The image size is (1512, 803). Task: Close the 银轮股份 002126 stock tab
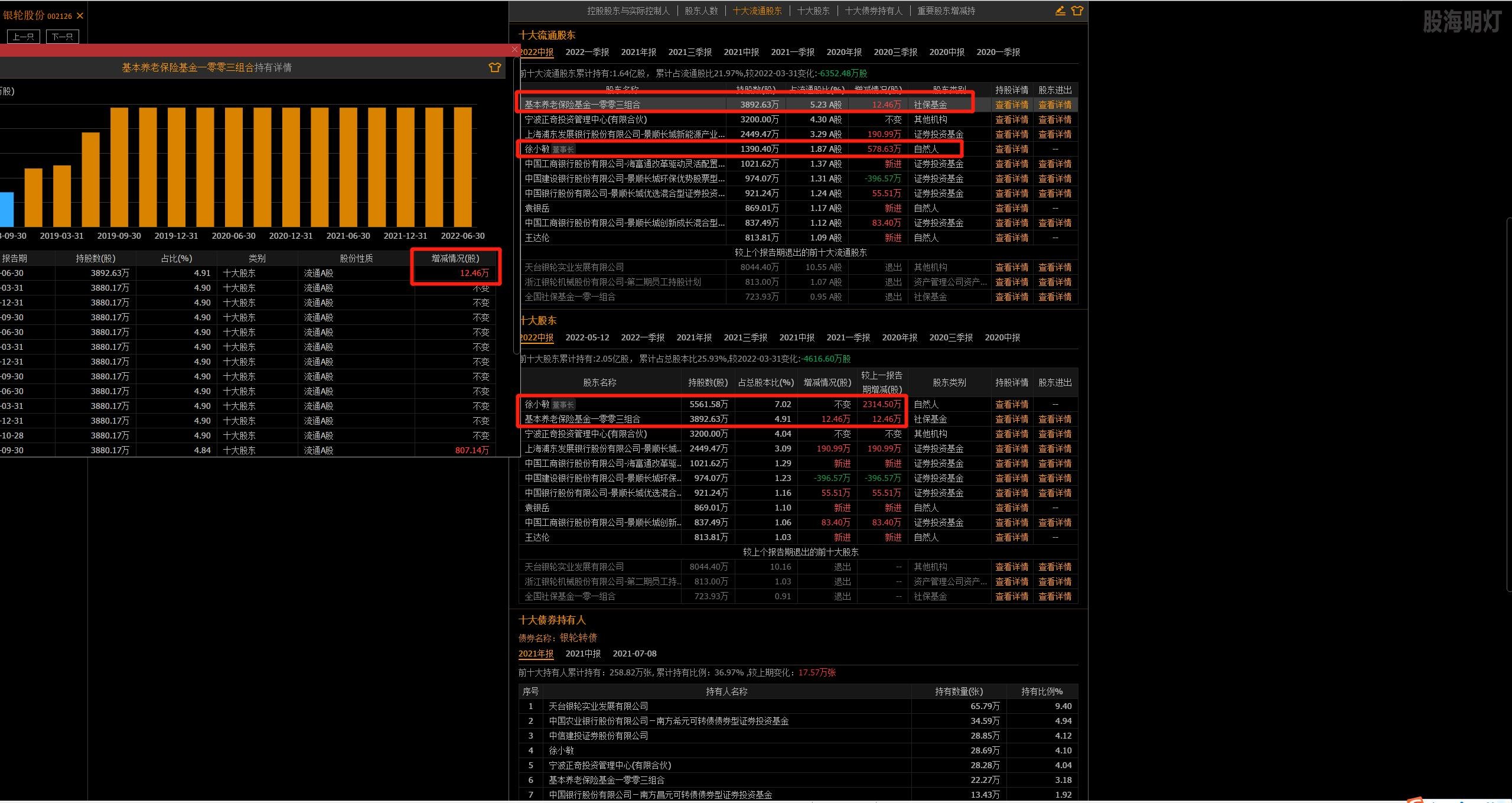coord(80,16)
